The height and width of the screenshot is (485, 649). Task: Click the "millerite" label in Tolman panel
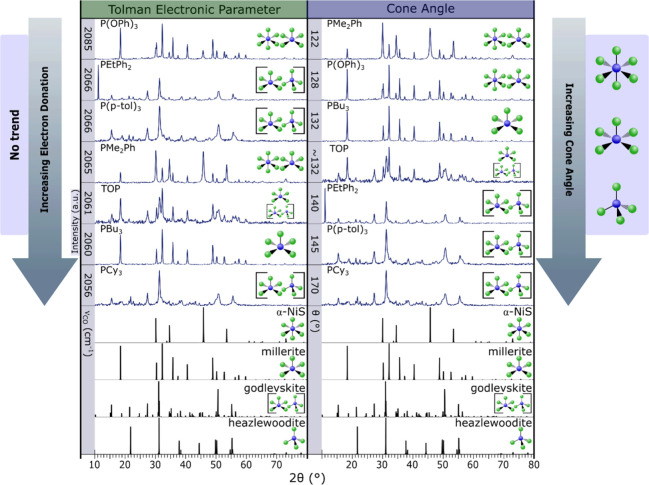pos(283,351)
